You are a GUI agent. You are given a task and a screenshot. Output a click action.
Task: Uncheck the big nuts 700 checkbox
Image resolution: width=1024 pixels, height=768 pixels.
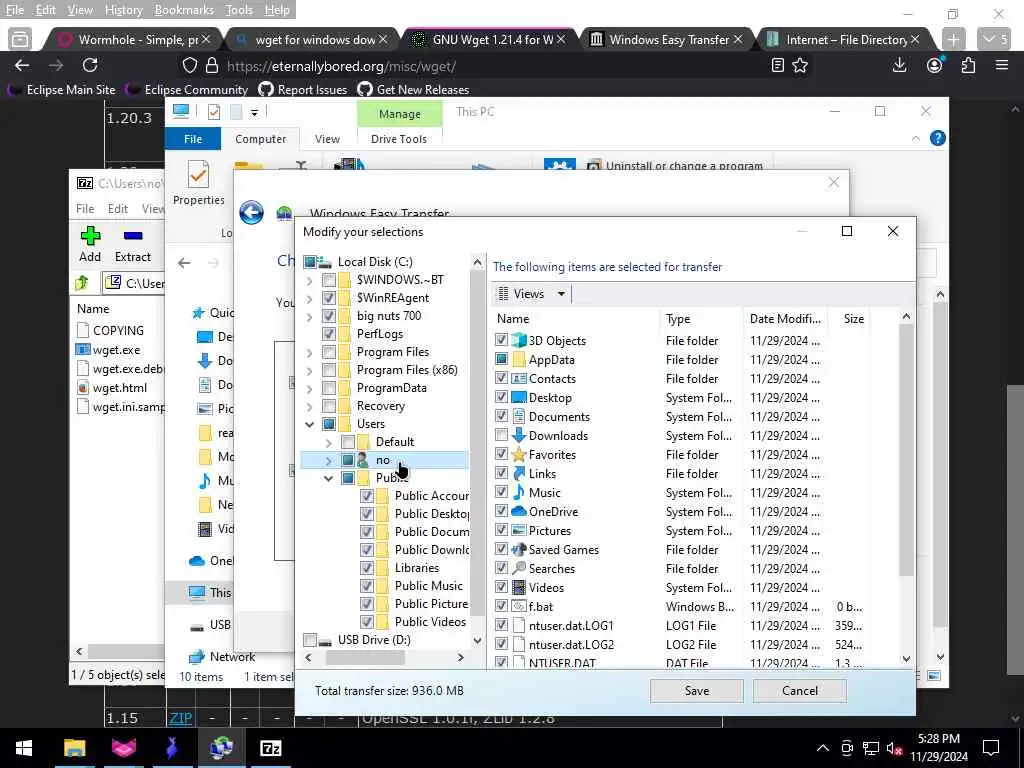[x=329, y=316]
